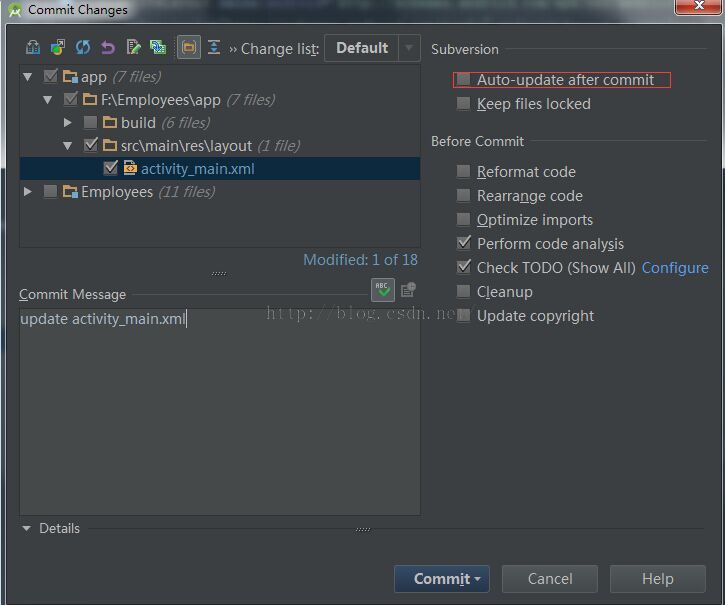
Task: Click the green double-page toolbar icon
Action: pos(158,47)
